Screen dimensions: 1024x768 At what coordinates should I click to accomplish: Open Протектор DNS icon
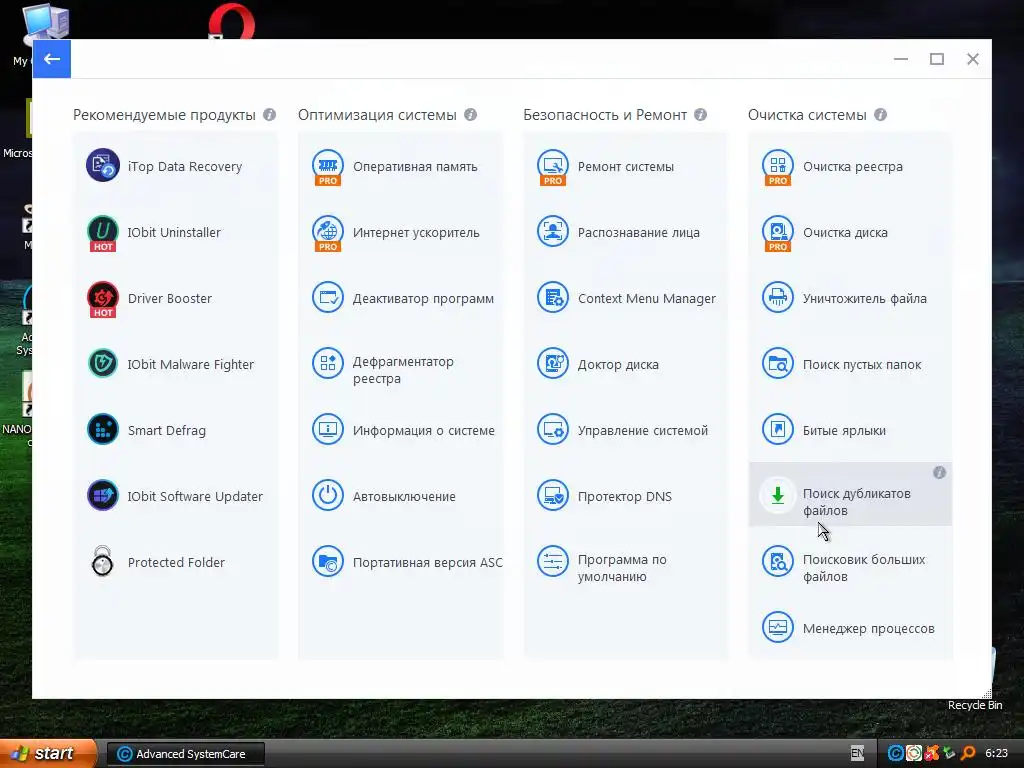pos(552,496)
